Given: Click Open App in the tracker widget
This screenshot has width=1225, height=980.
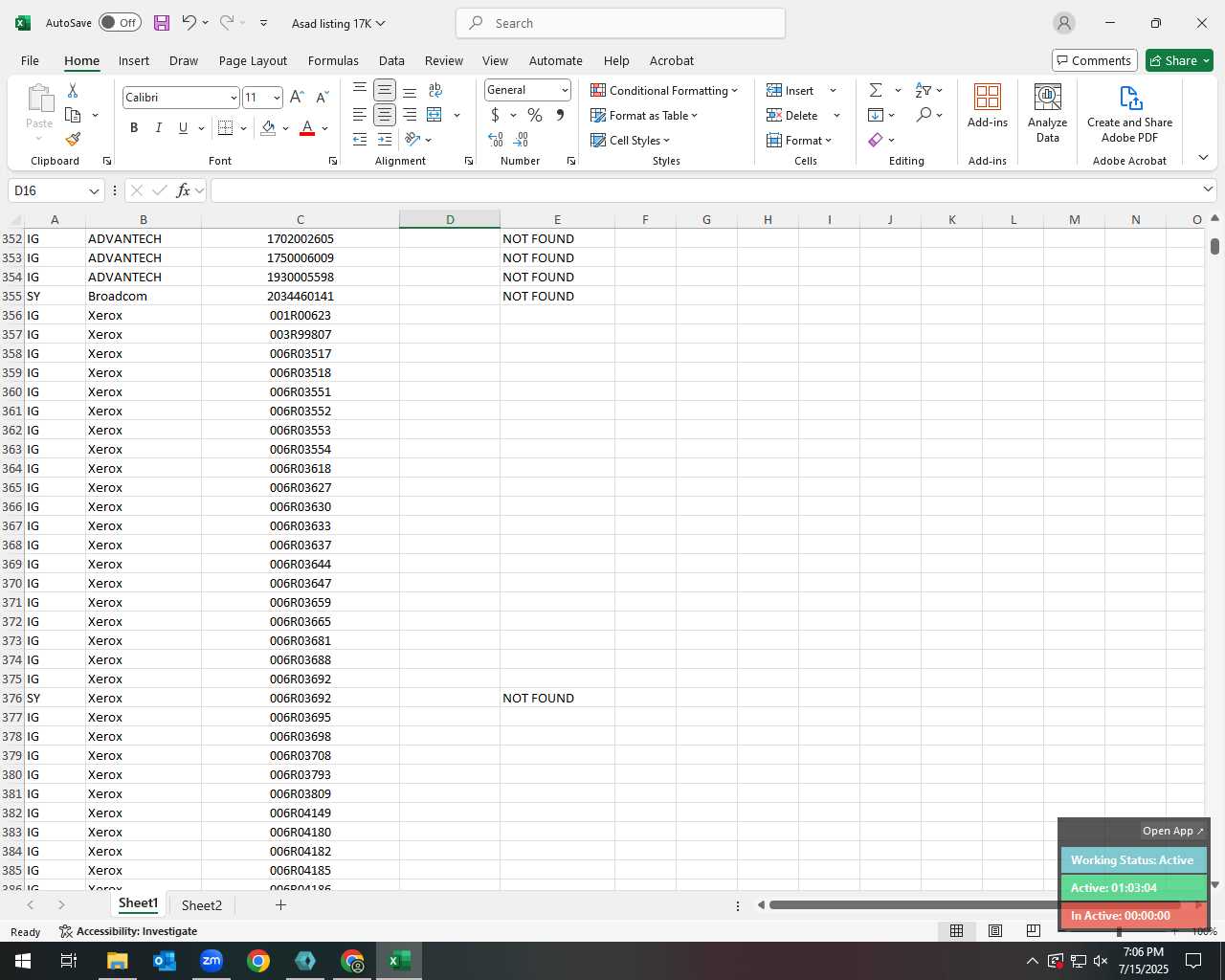Looking at the screenshot, I should (1172, 831).
